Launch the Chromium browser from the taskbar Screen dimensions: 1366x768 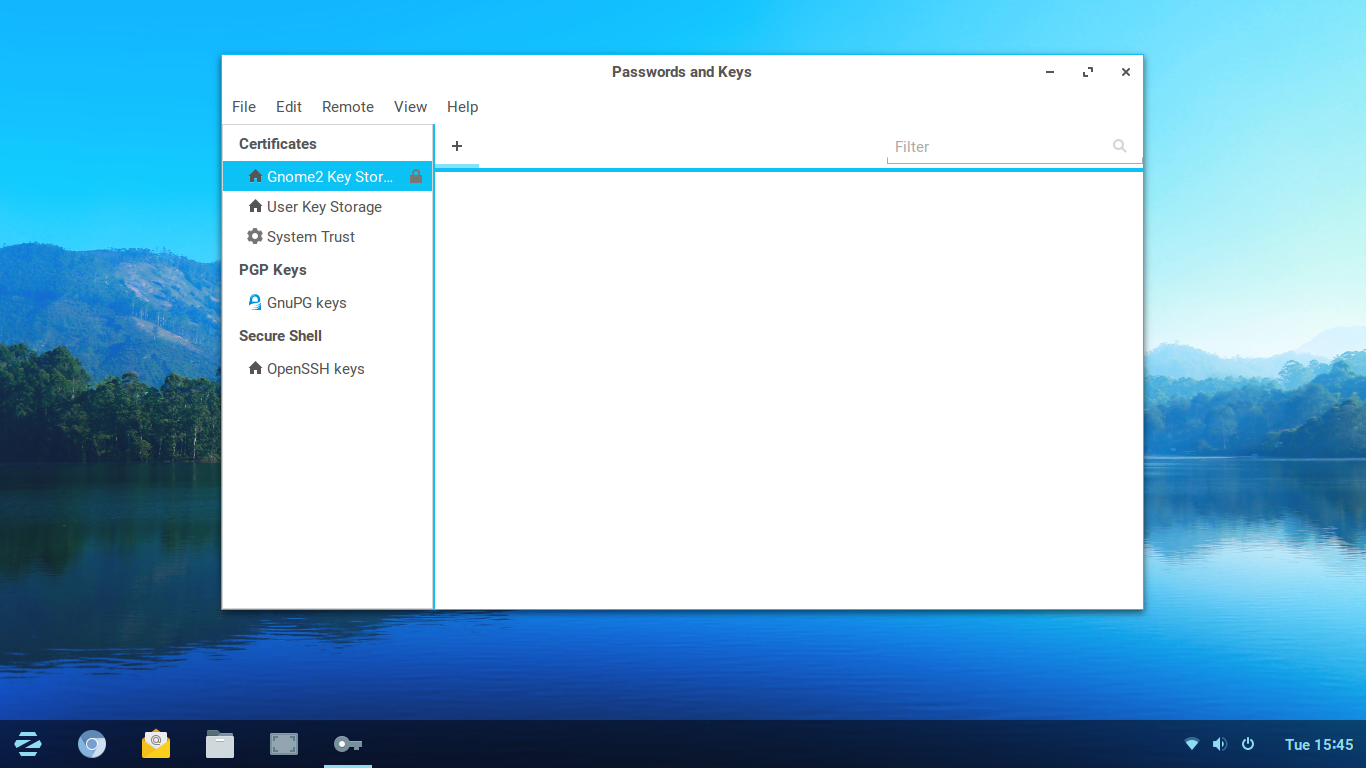coord(92,744)
